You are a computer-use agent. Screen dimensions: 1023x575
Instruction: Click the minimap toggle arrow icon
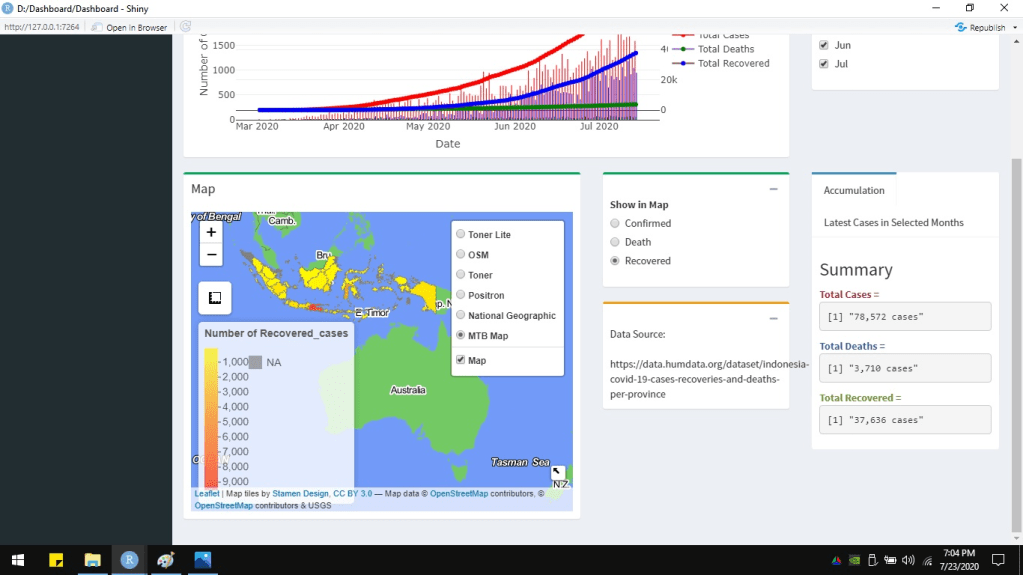tap(558, 473)
